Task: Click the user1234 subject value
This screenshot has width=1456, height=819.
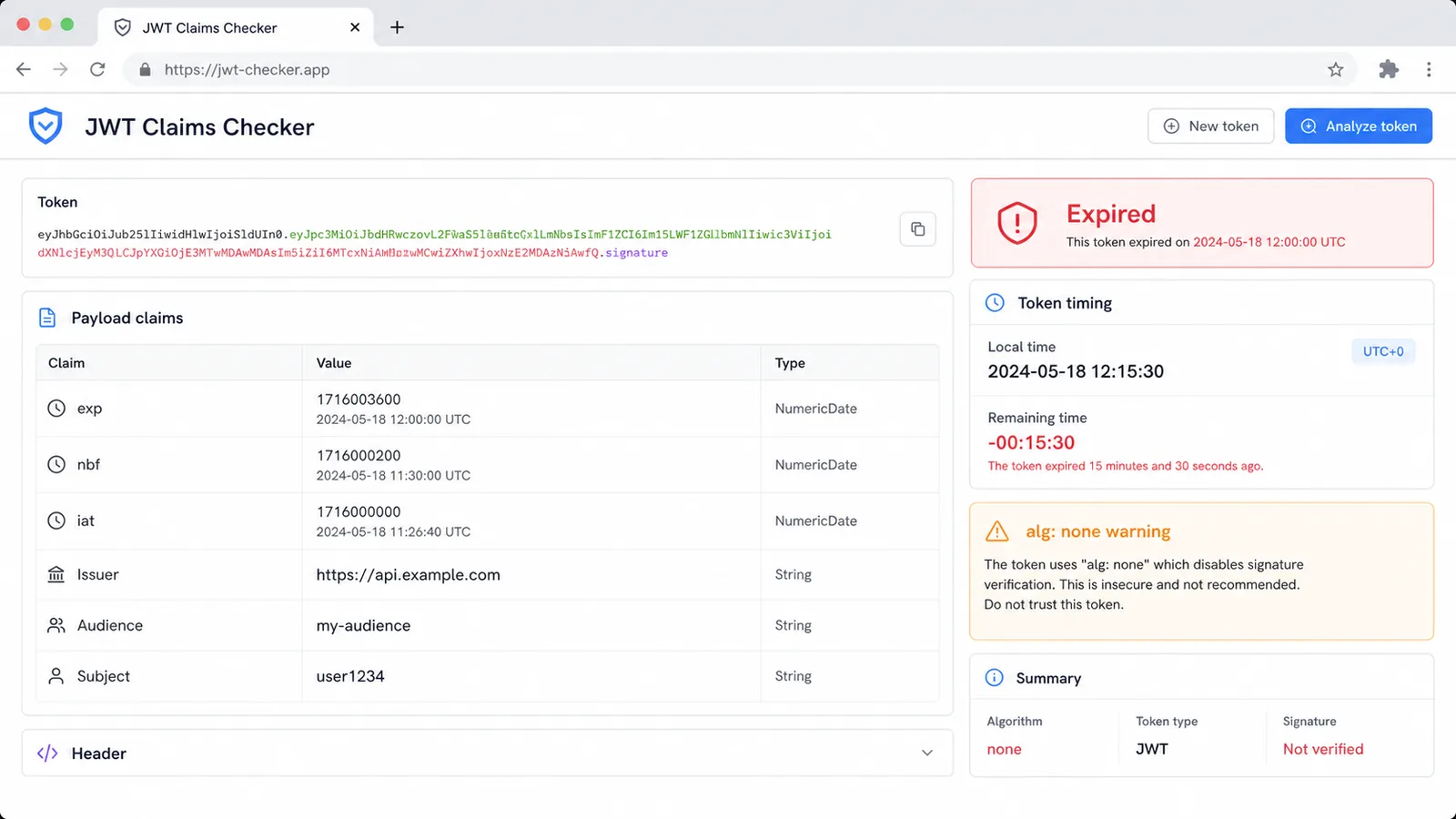Action: click(x=350, y=676)
